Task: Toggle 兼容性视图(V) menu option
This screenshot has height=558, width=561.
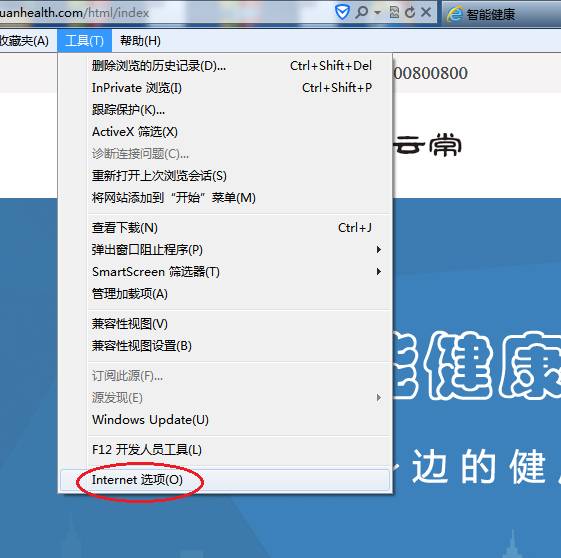Action: pos(225,324)
